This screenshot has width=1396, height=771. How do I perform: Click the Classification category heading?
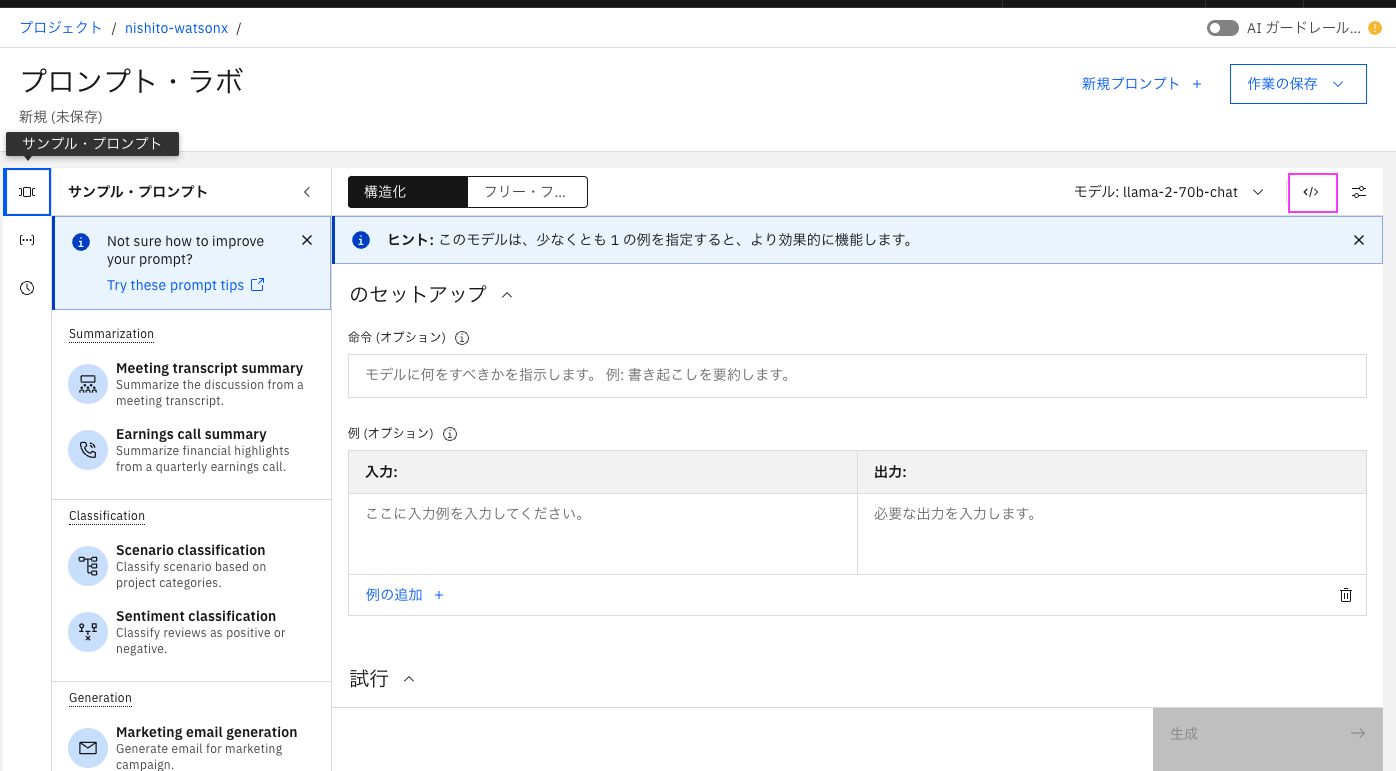coord(107,516)
